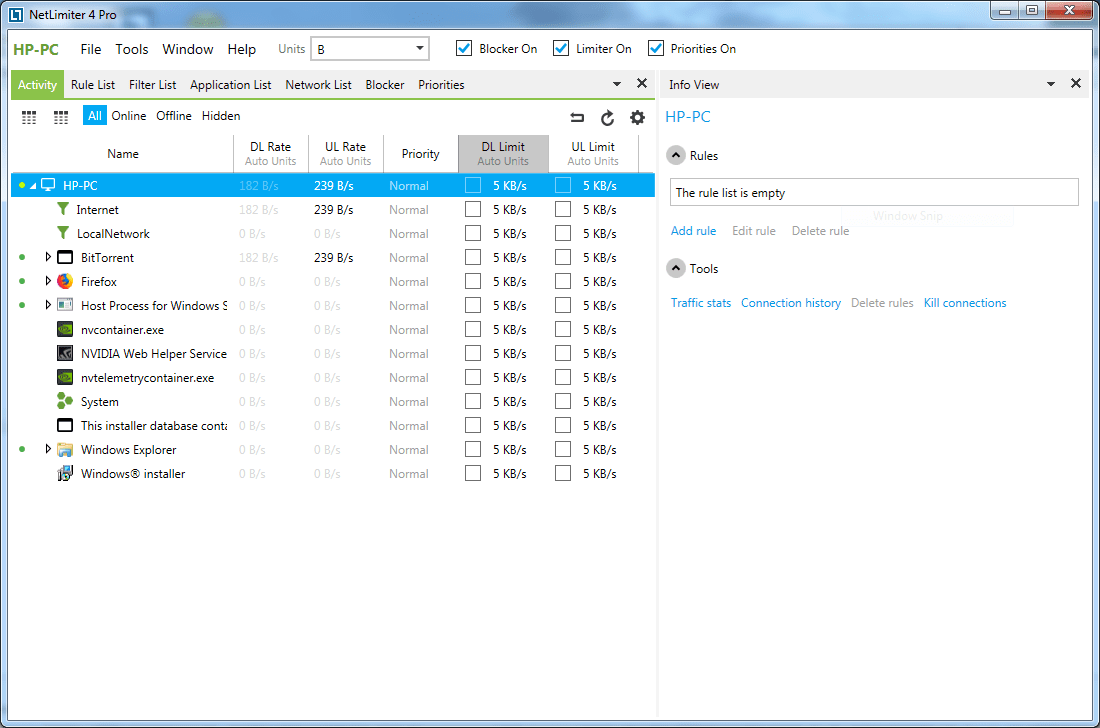1100x728 pixels.
Task: Click the NetLimiter logo in title bar
Action: click(15, 14)
